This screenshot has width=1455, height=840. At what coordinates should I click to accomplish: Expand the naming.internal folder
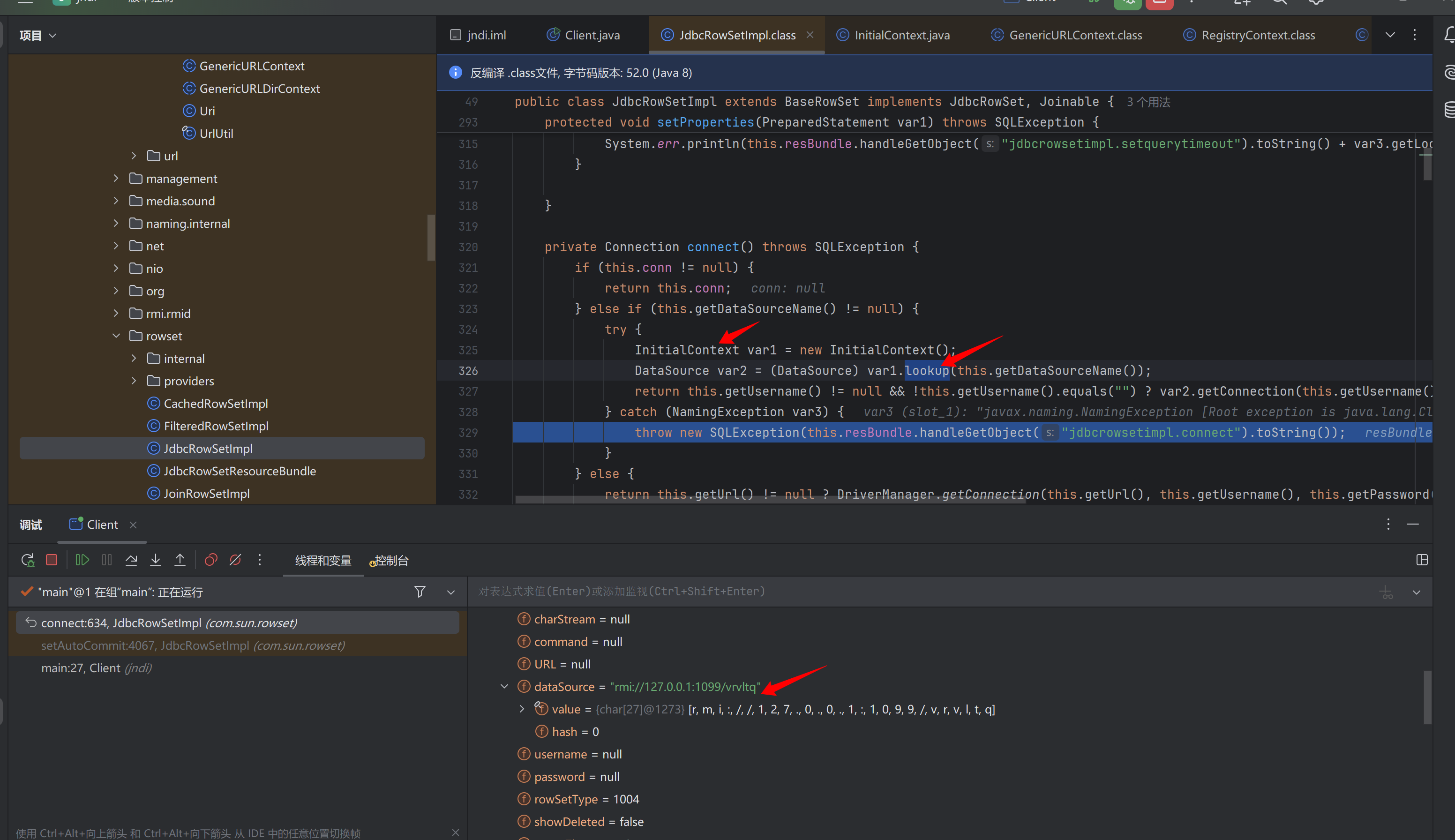tap(116, 223)
